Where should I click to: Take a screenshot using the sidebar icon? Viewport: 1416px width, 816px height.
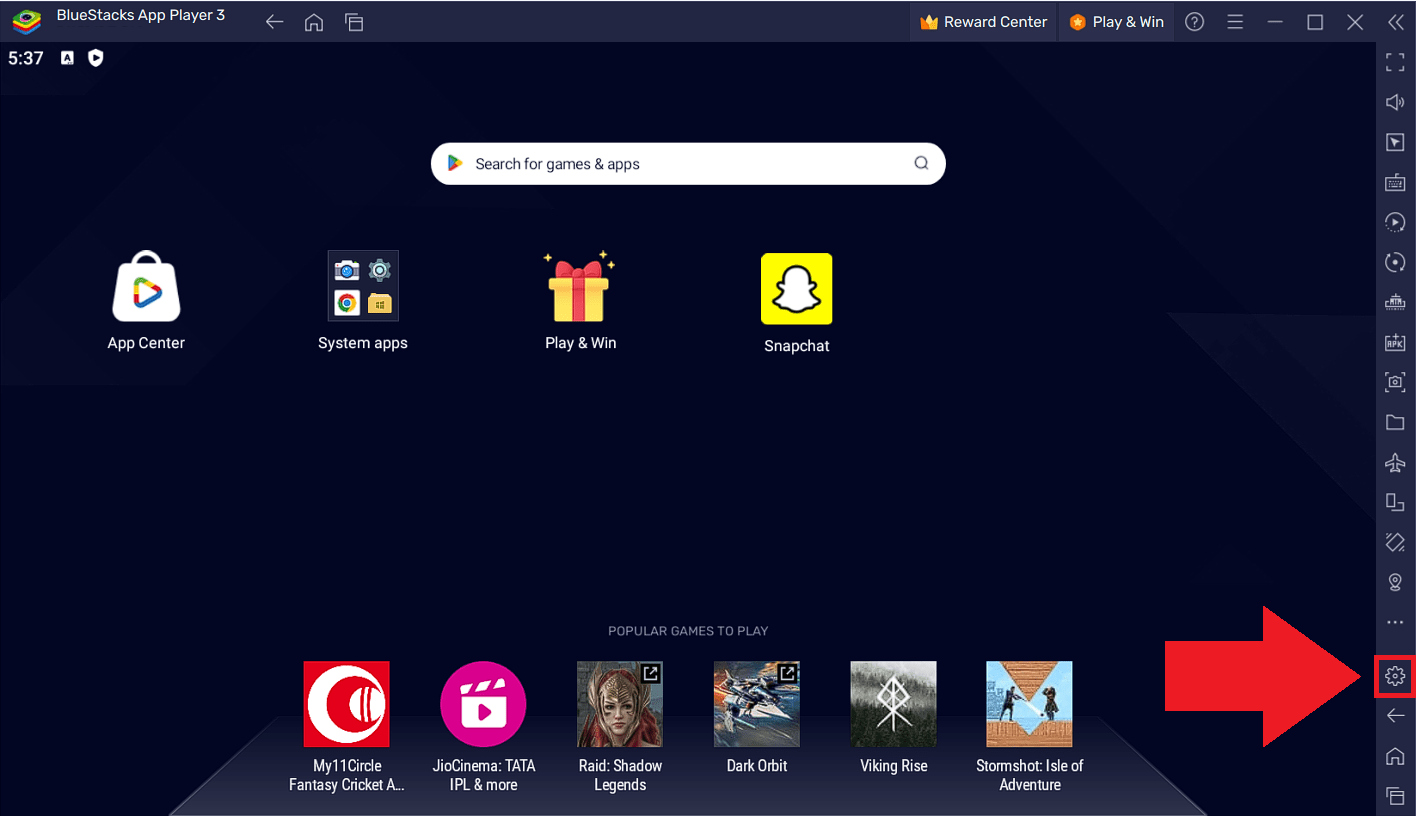1395,381
